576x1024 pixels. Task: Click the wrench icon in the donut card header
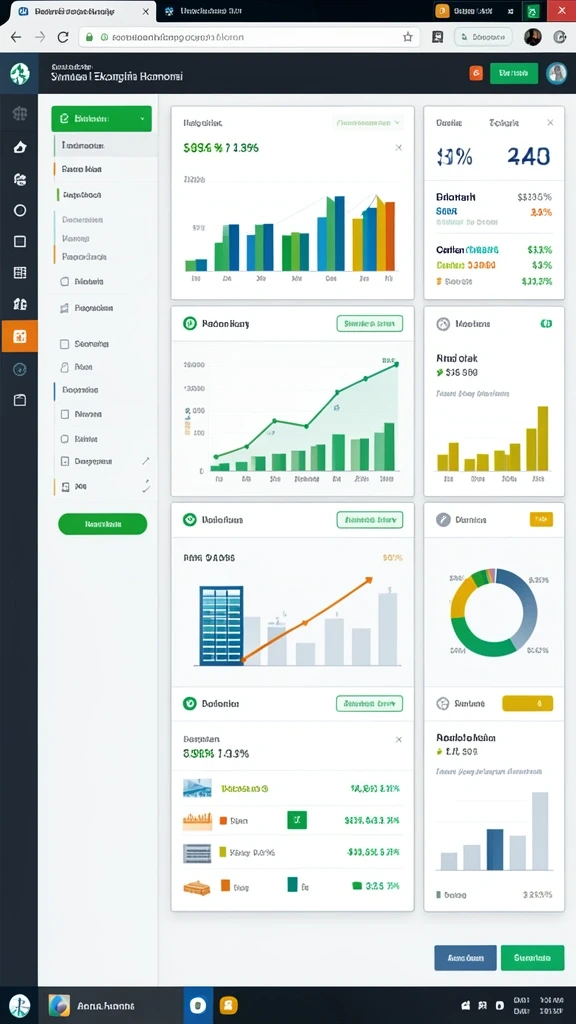click(x=443, y=520)
